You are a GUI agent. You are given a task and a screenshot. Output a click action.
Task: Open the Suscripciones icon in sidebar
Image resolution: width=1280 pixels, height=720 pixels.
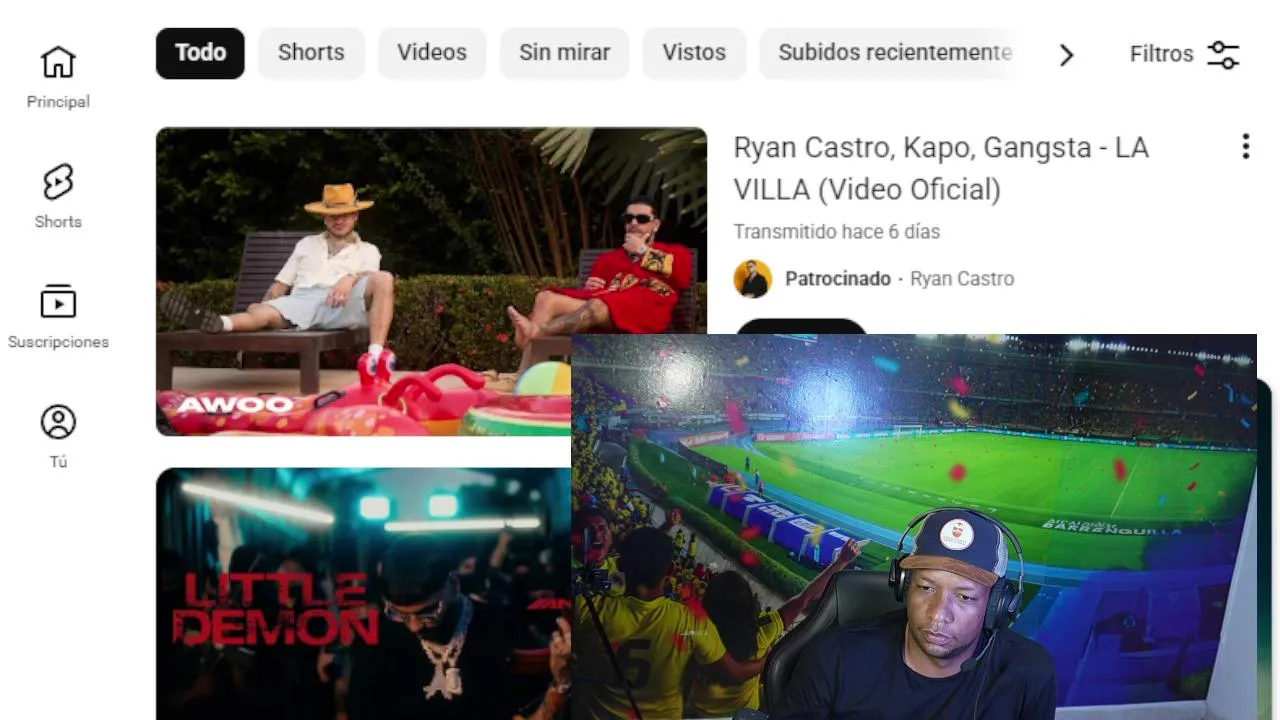pyautogui.click(x=58, y=302)
